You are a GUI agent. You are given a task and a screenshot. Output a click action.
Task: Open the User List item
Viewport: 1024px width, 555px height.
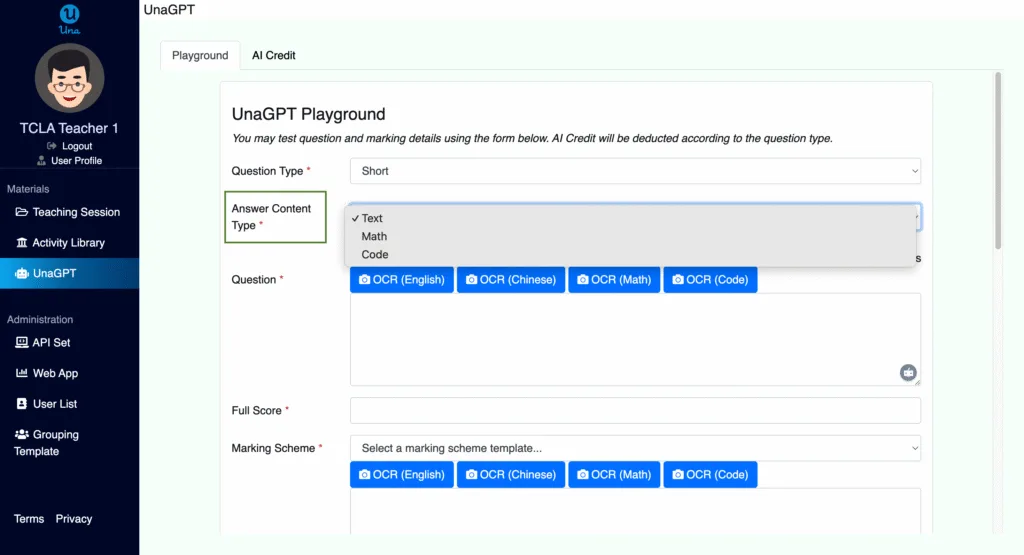pos(55,404)
